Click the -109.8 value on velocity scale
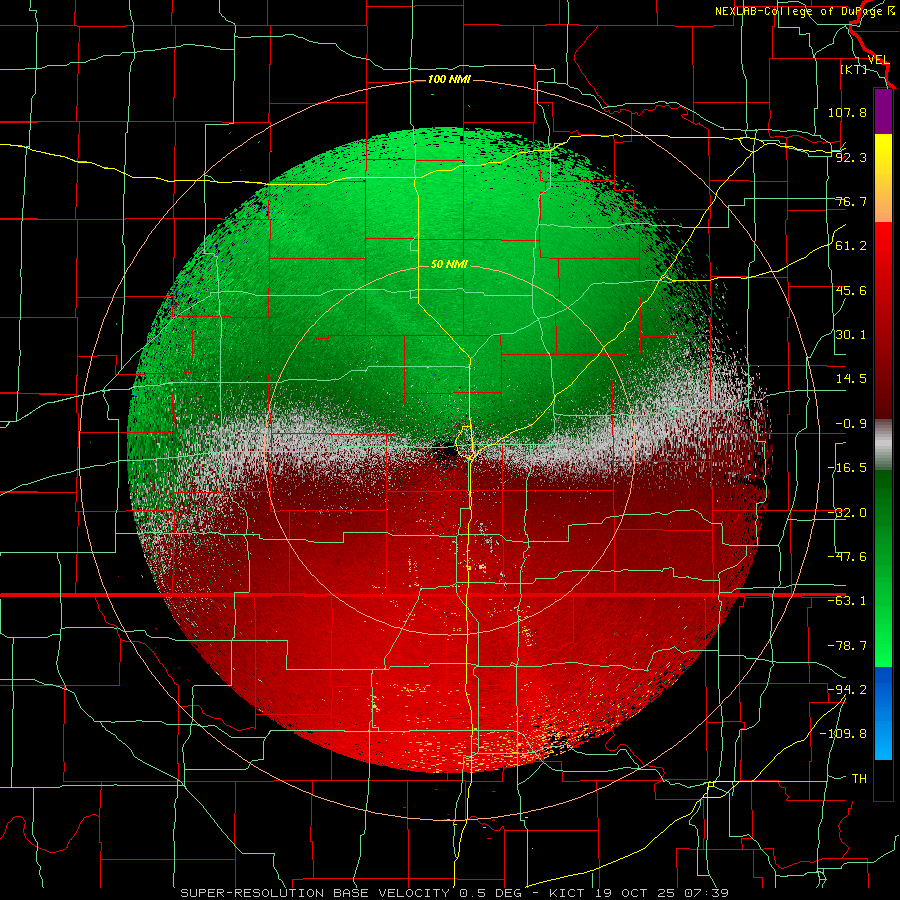This screenshot has width=900, height=900. 843,734
